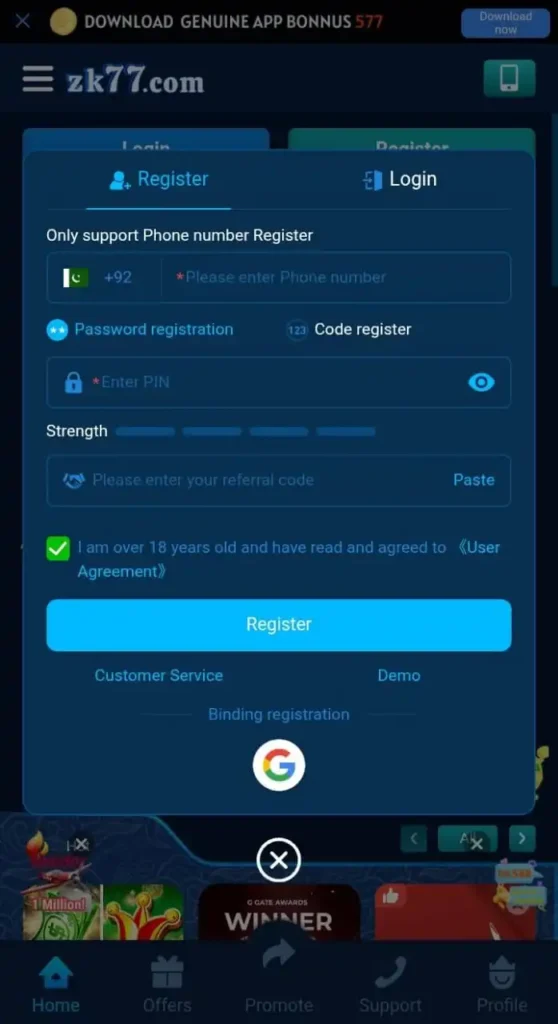The image size is (558, 1024).
Task: Open the Profile icon in bottom bar
Action: [x=502, y=985]
